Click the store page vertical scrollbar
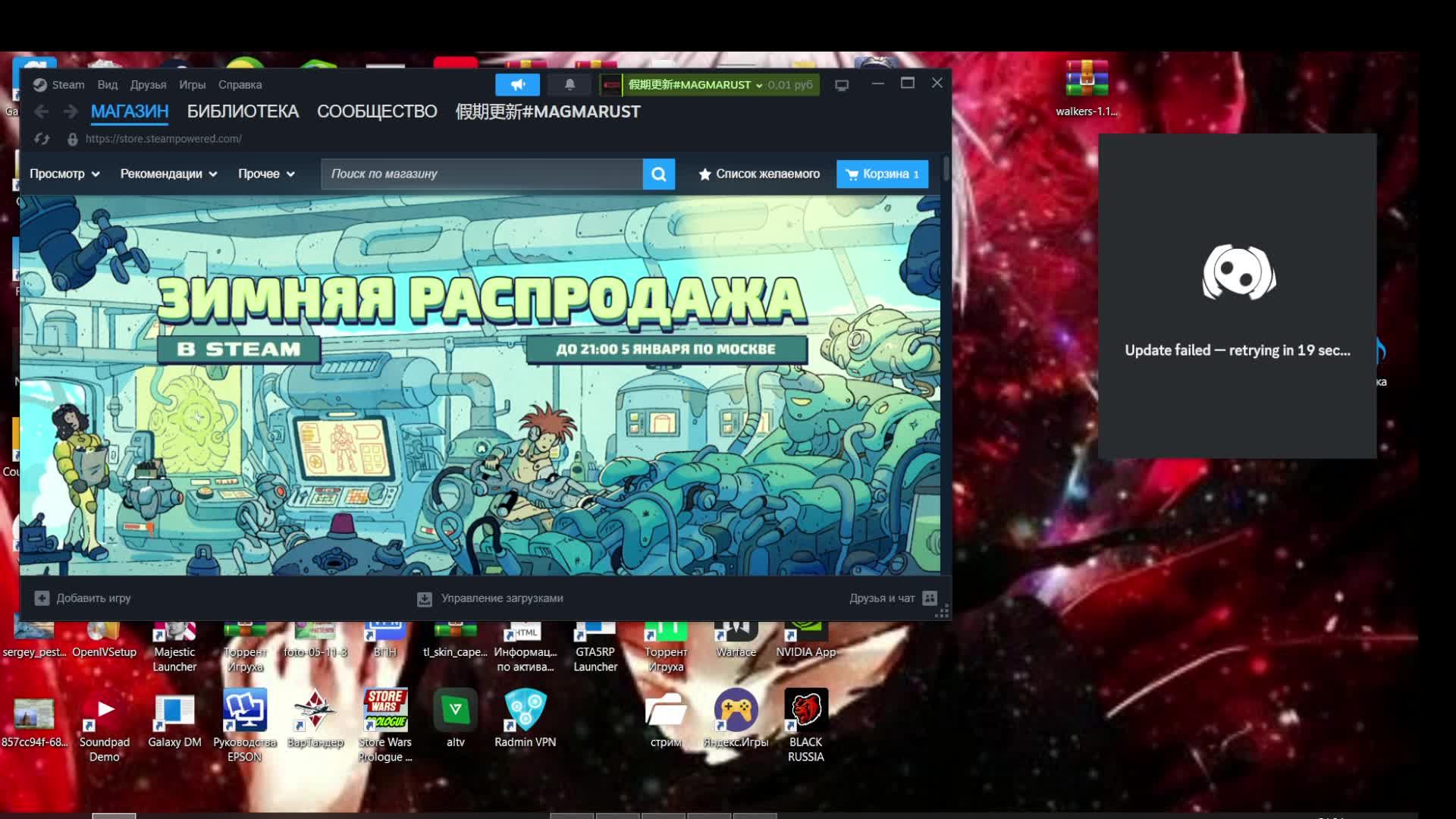Viewport: 1456px width, 819px height. tap(946, 168)
